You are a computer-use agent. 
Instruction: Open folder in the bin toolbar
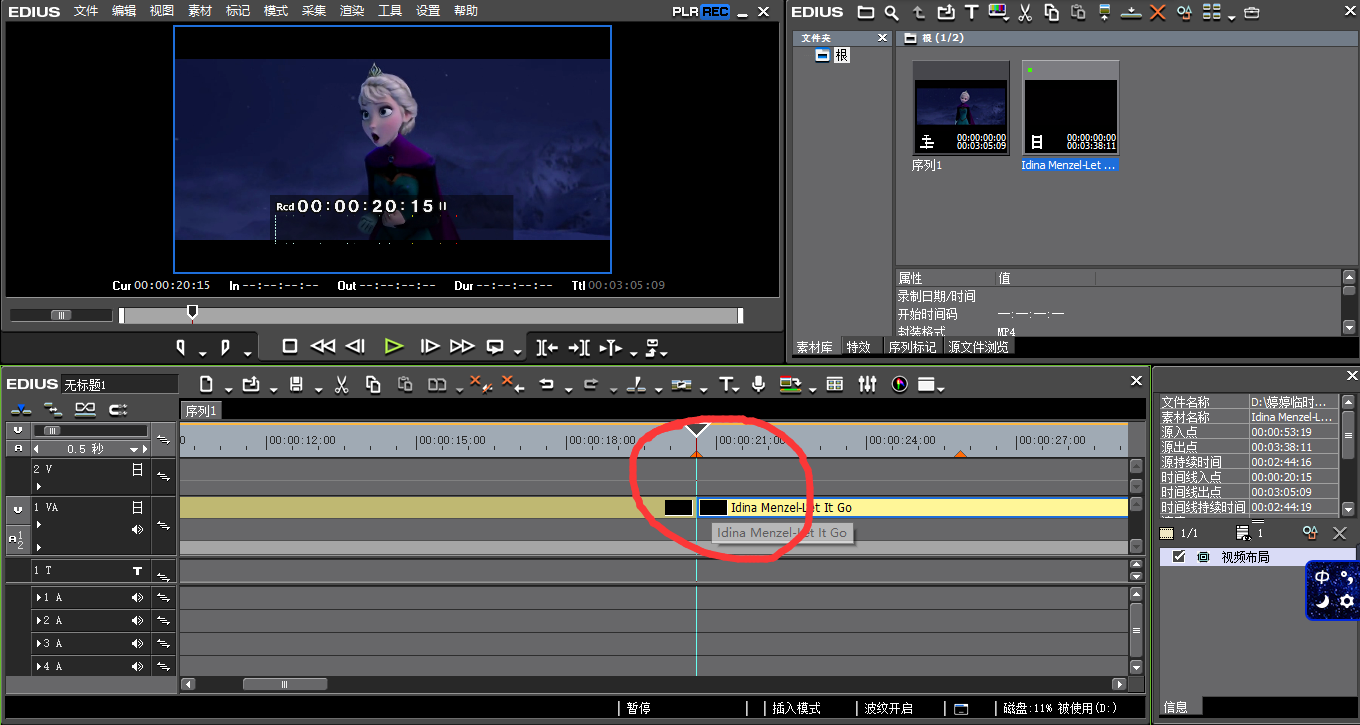[x=866, y=12]
